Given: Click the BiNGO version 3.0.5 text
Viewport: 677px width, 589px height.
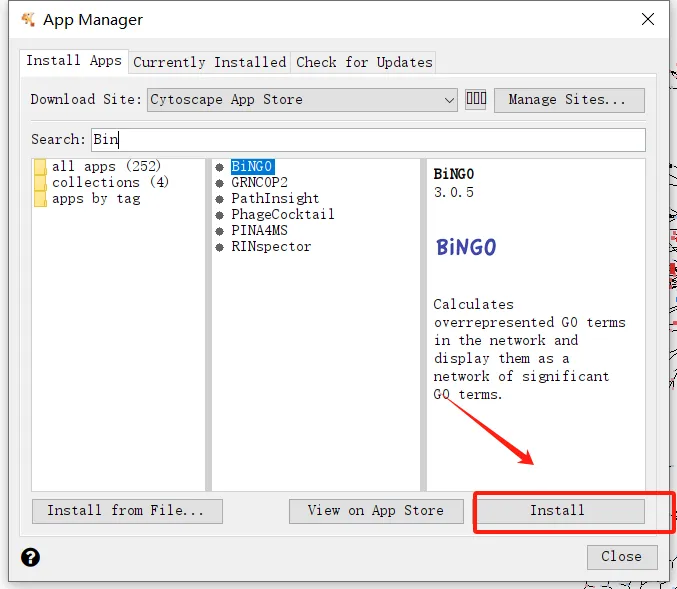Looking at the screenshot, I should [453, 192].
